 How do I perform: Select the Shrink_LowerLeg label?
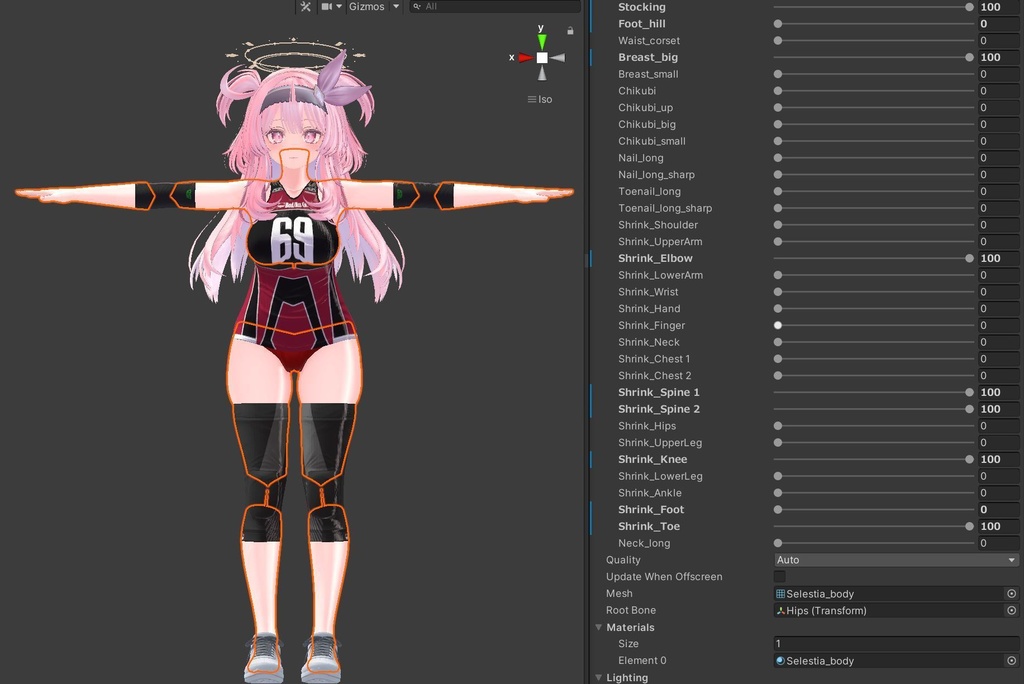[x=660, y=476]
